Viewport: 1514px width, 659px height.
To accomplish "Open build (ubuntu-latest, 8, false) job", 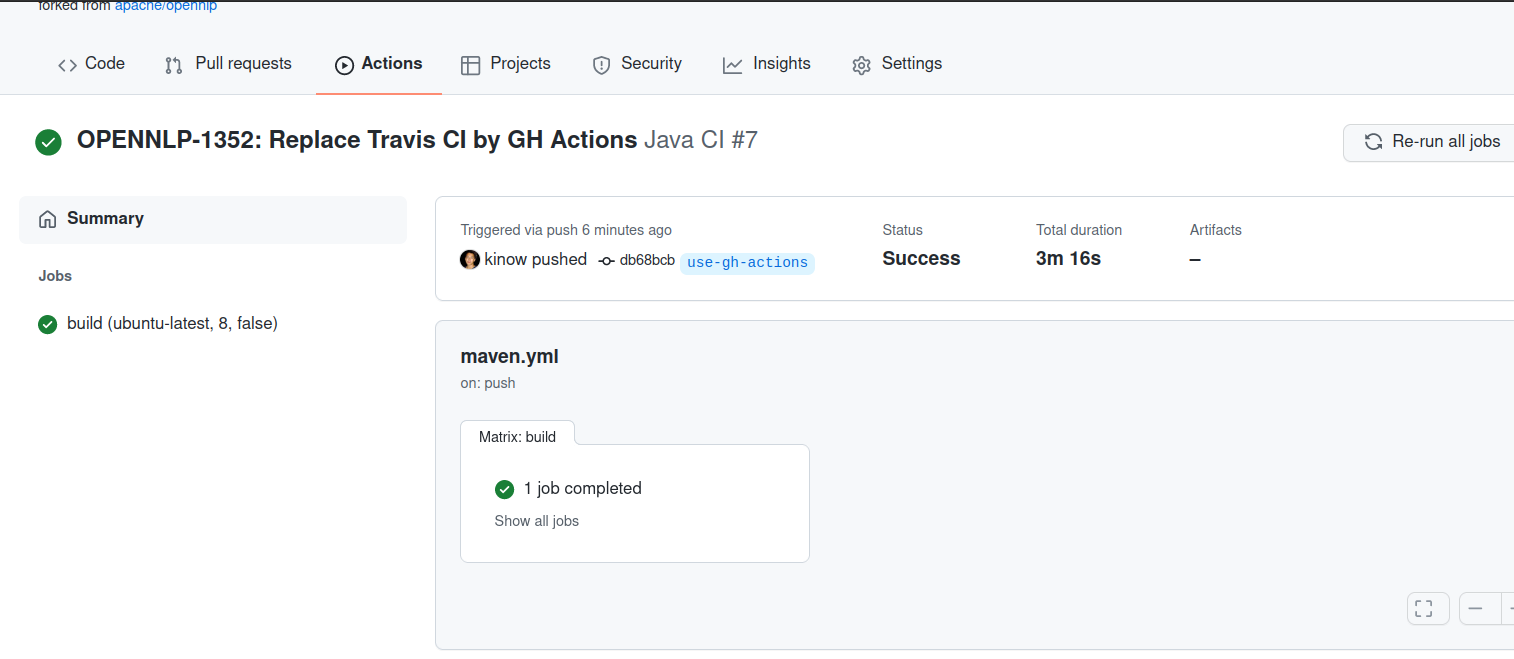I will (x=172, y=324).
